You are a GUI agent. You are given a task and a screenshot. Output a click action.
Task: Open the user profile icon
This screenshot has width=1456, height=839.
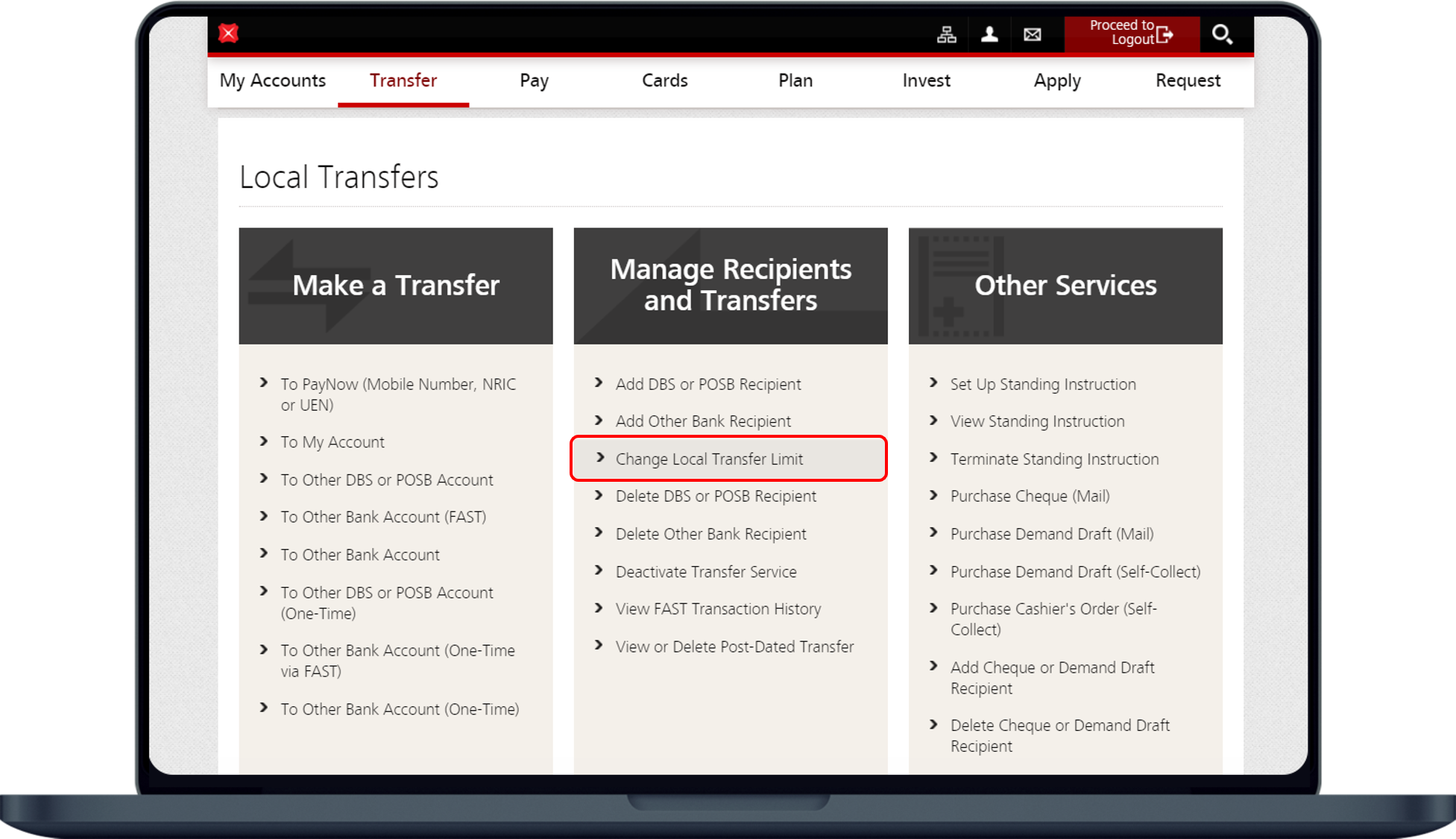tap(989, 34)
